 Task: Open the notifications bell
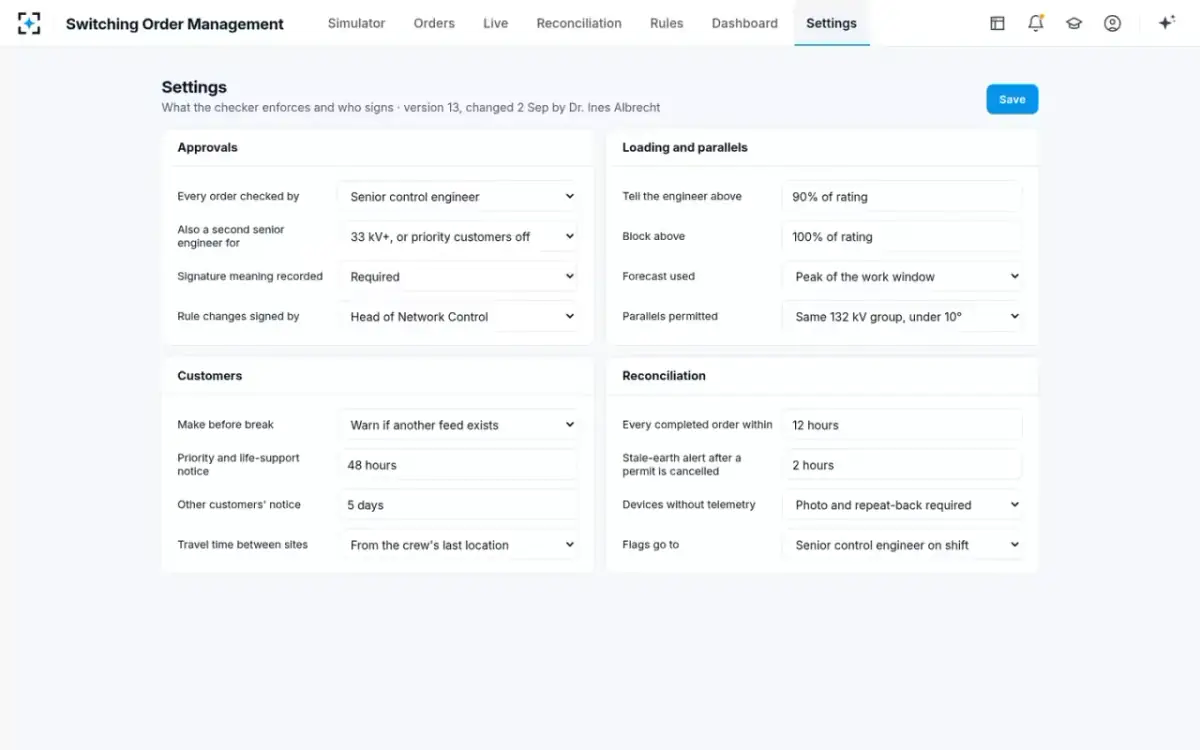[1036, 23]
